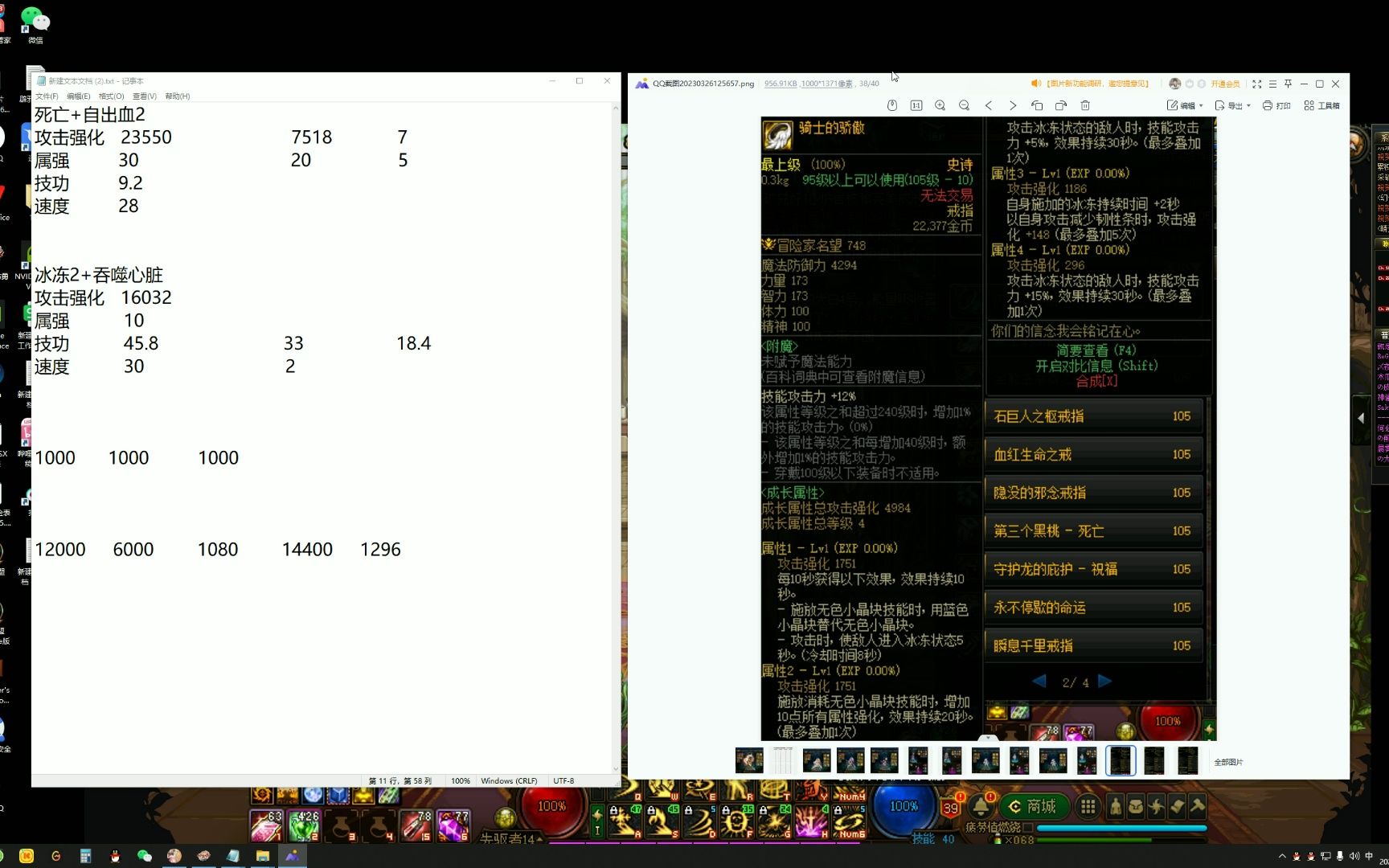Go to next image with right chevron

(1013, 105)
